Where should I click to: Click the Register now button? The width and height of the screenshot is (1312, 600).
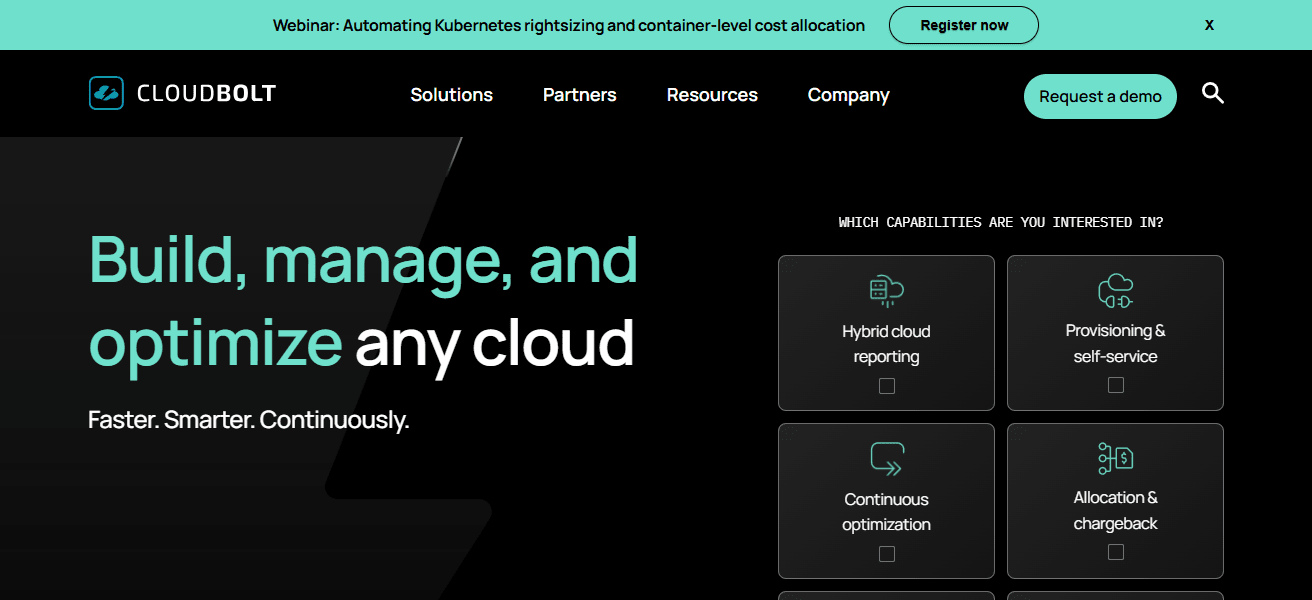tap(964, 25)
